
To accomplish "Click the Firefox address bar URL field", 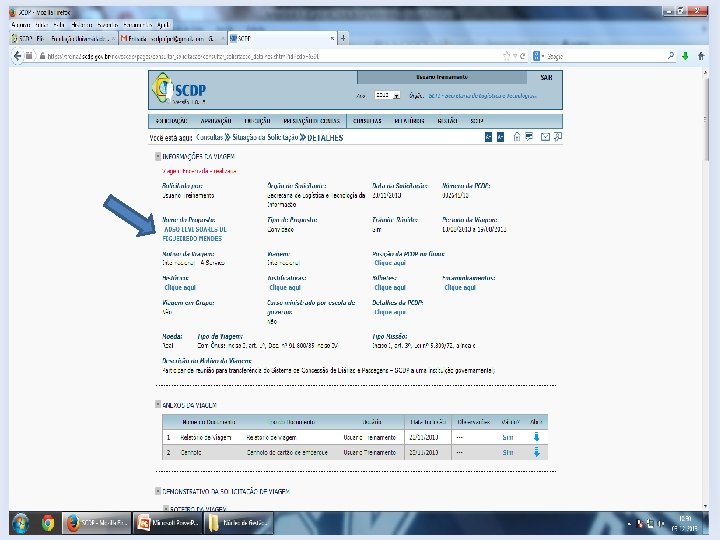I will coord(271,56).
